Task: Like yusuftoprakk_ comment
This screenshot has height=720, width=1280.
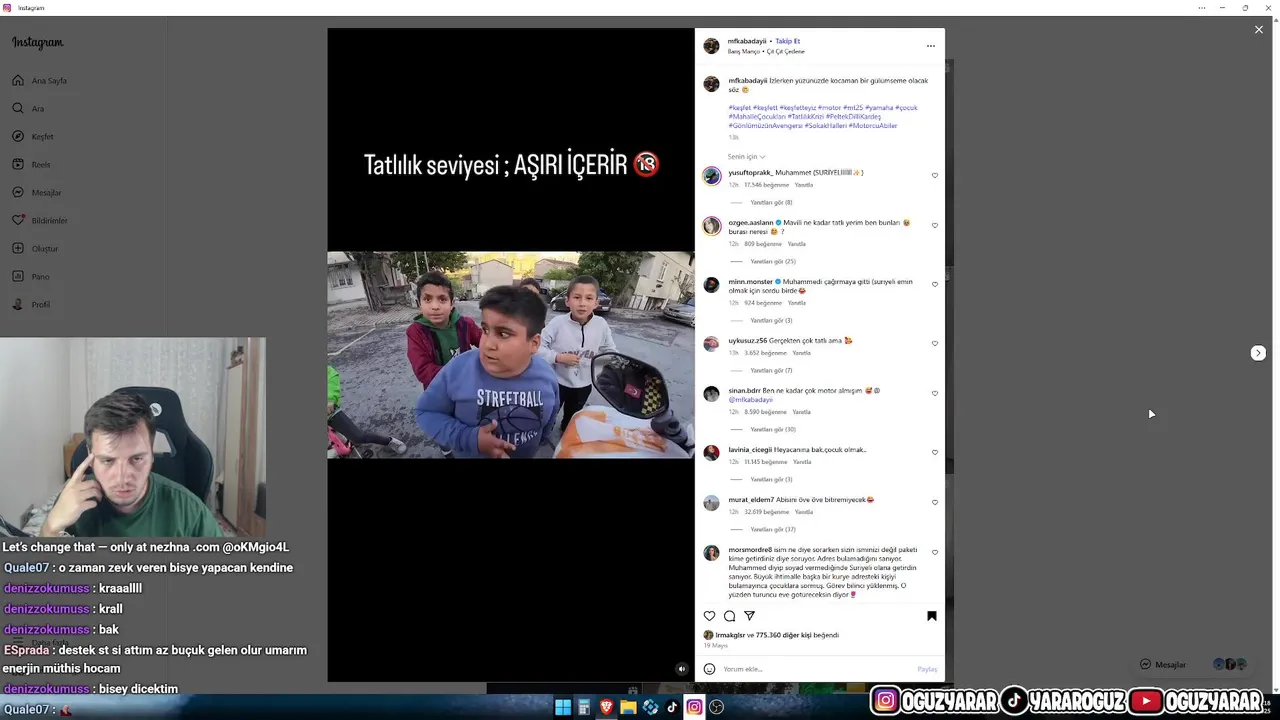Action: [x=935, y=175]
